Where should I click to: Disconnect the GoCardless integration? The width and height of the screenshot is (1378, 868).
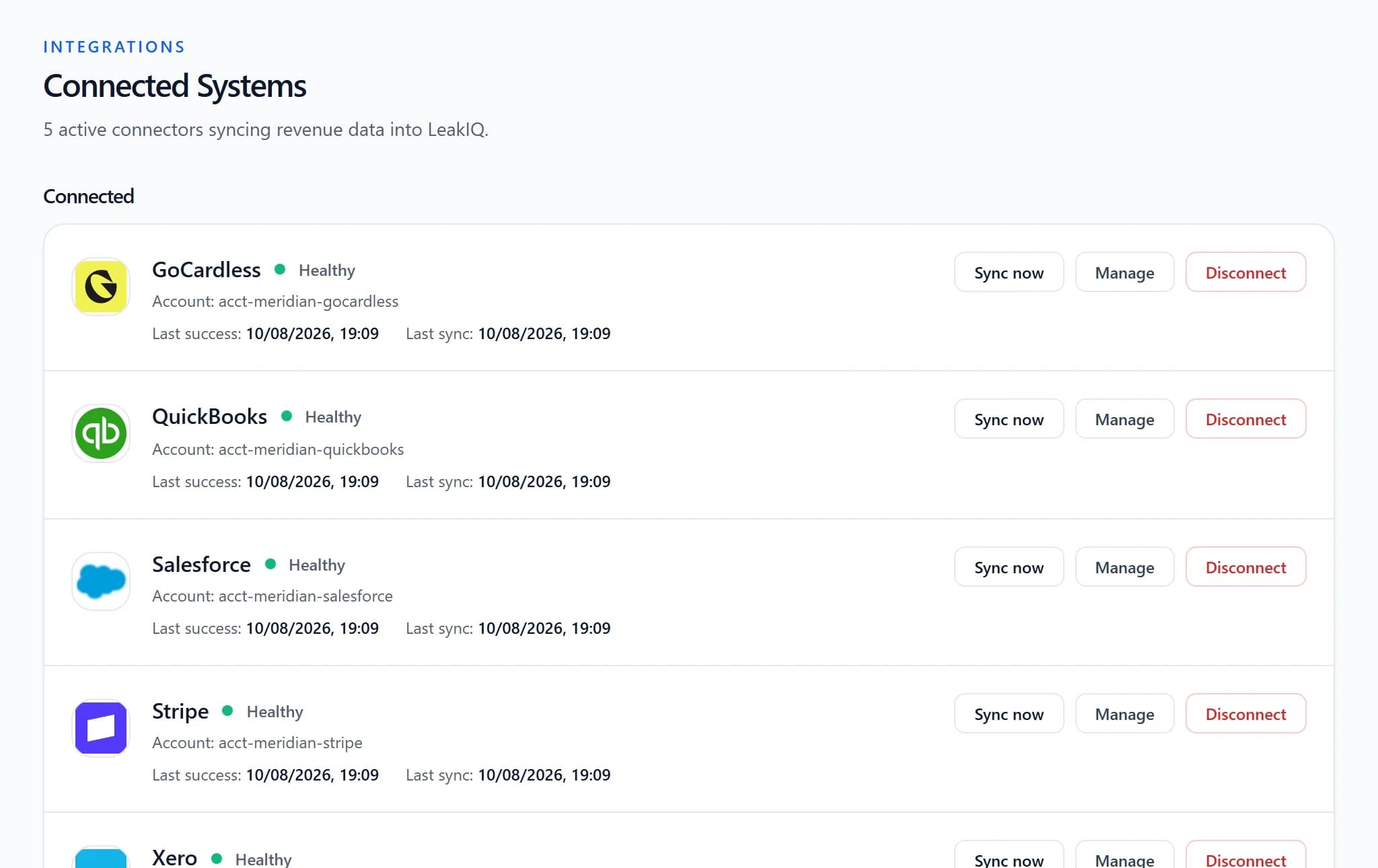click(x=1246, y=273)
